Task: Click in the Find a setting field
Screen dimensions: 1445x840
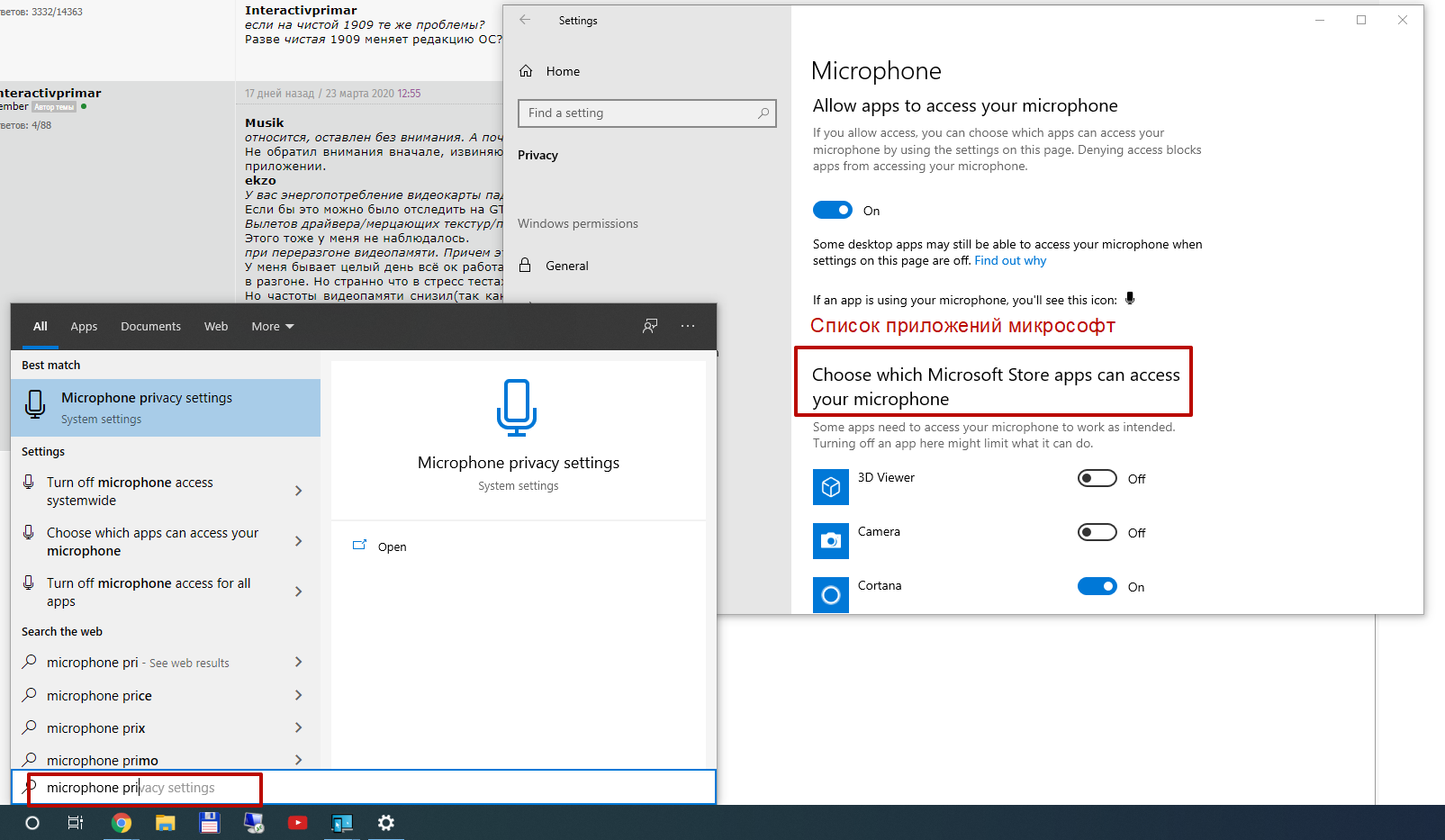Action: coord(646,113)
